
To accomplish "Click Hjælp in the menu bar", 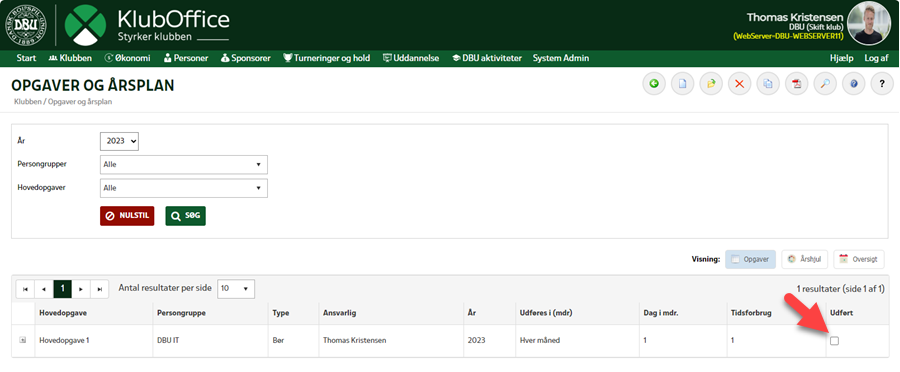I will pos(842,58).
